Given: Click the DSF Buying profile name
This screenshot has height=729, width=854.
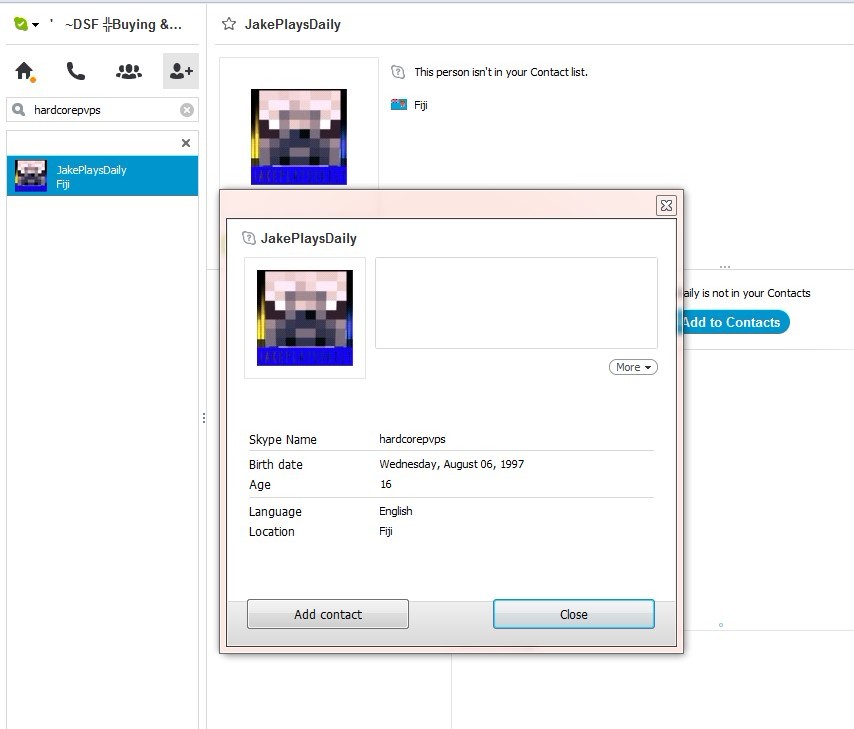Looking at the screenshot, I should (x=123, y=25).
